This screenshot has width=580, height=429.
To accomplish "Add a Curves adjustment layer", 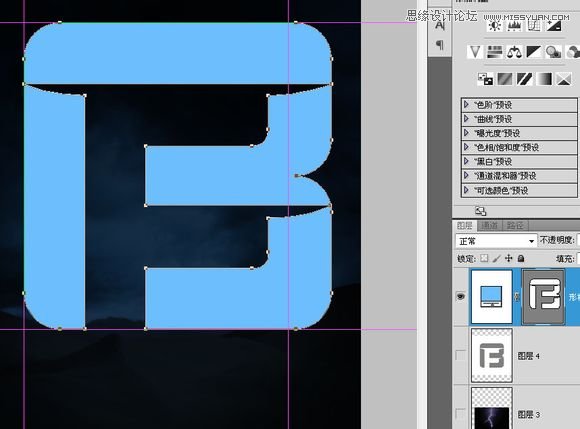I will point(534,26).
